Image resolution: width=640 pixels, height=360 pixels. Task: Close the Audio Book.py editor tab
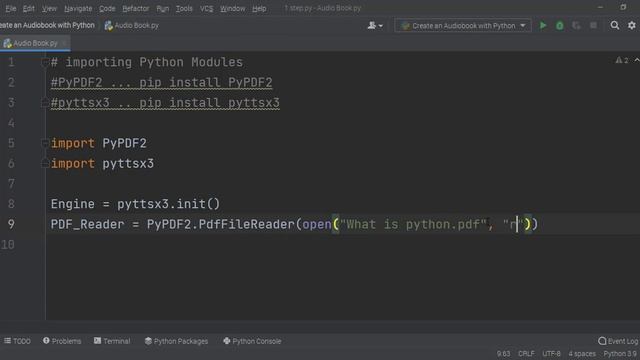coord(64,43)
